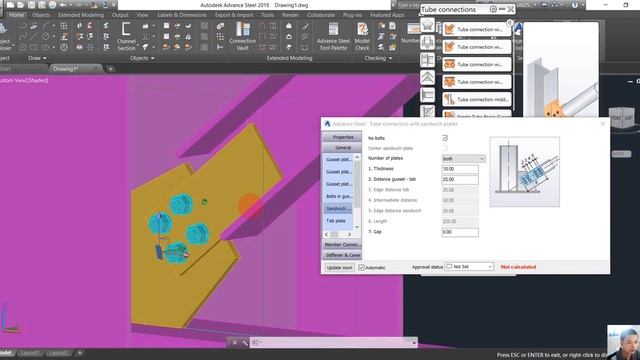
Task: Select the Tab plate section in dialog
Action: [x=336, y=220]
